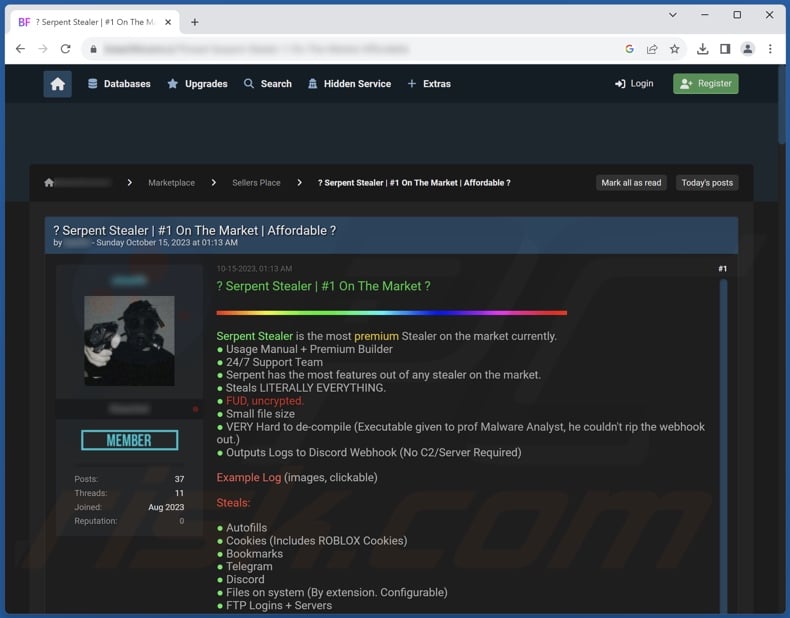Click the green Register button

tap(705, 84)
